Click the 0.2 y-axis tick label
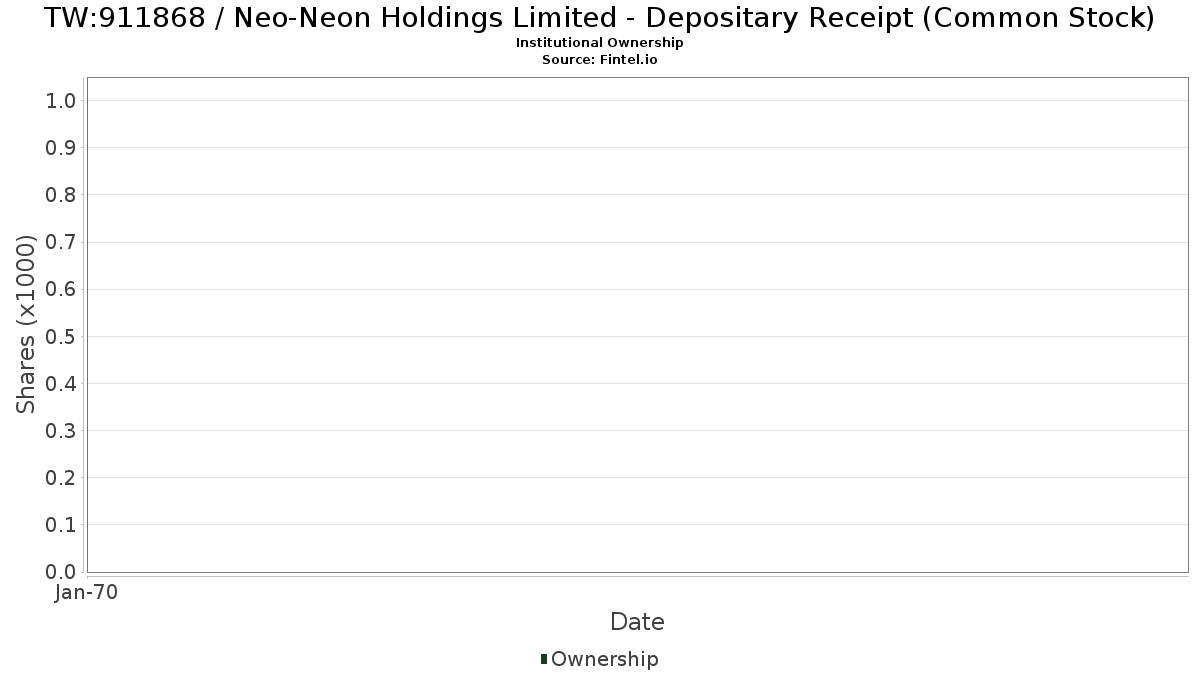This screenshot has width=1200, height=675. [61, 478]
